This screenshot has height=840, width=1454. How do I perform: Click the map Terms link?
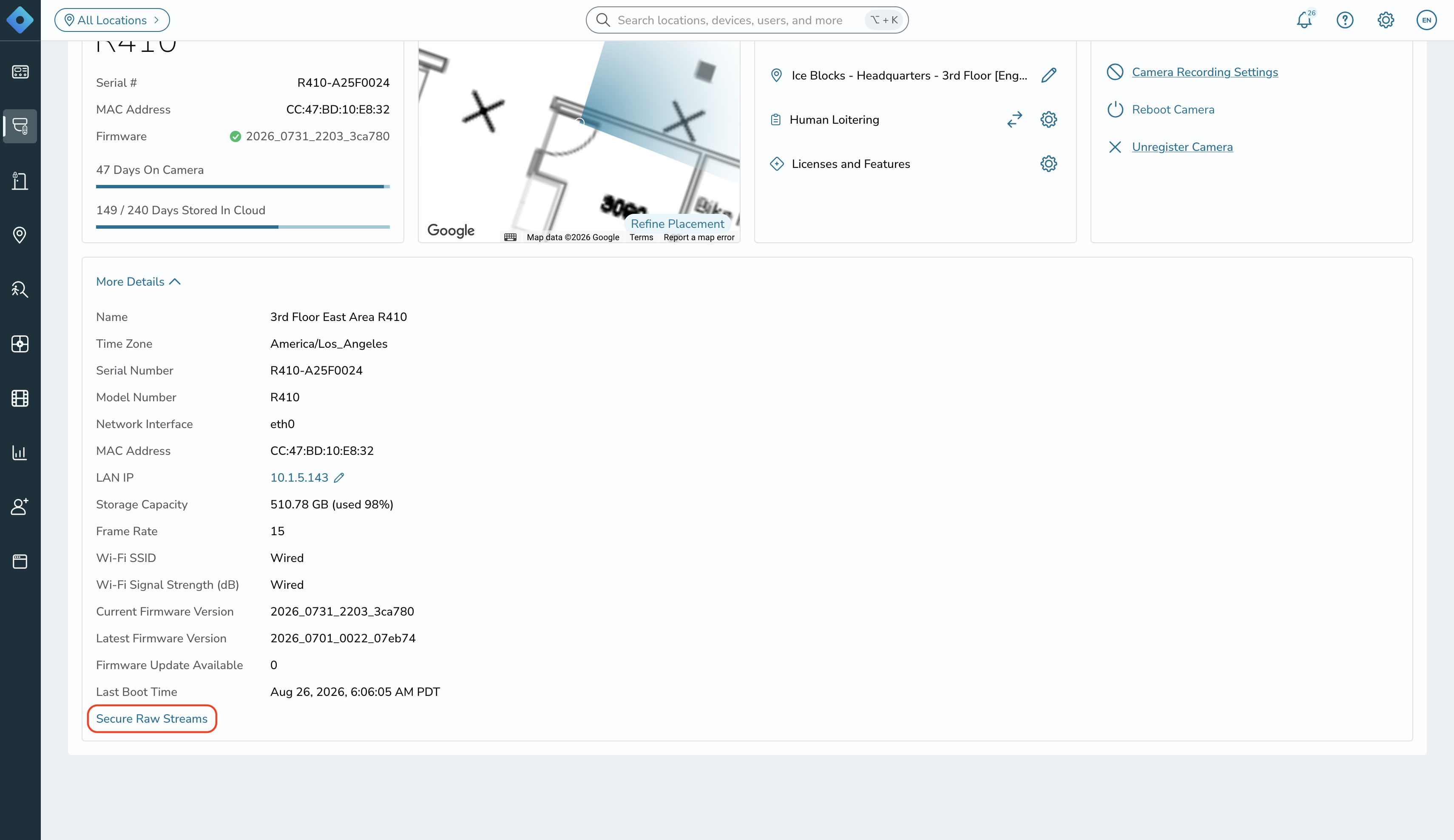pyautogui.click(x=641, y=237)
